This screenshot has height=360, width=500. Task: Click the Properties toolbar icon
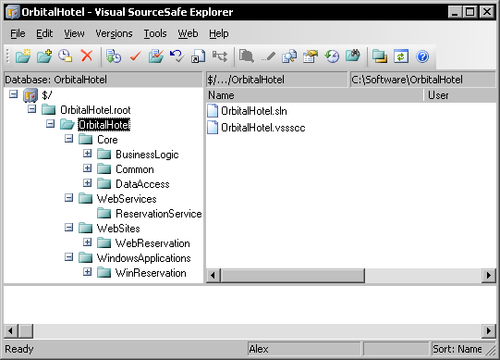coord(310,56)
